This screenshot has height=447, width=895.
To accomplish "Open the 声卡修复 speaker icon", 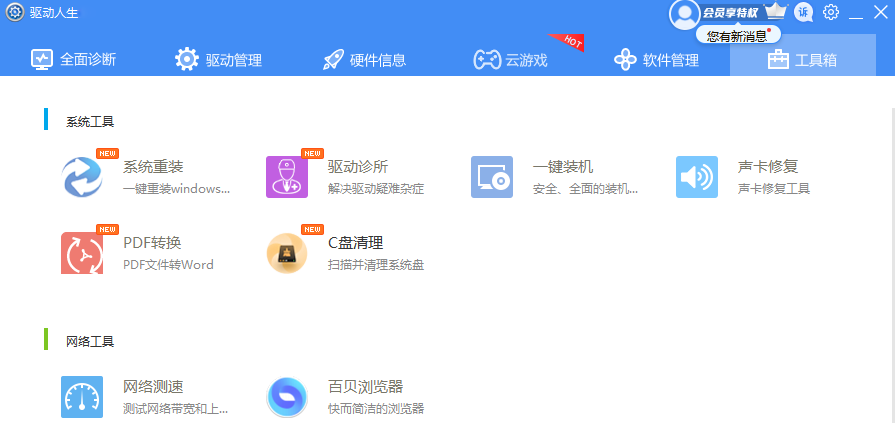I will click(x=697, y=177).
